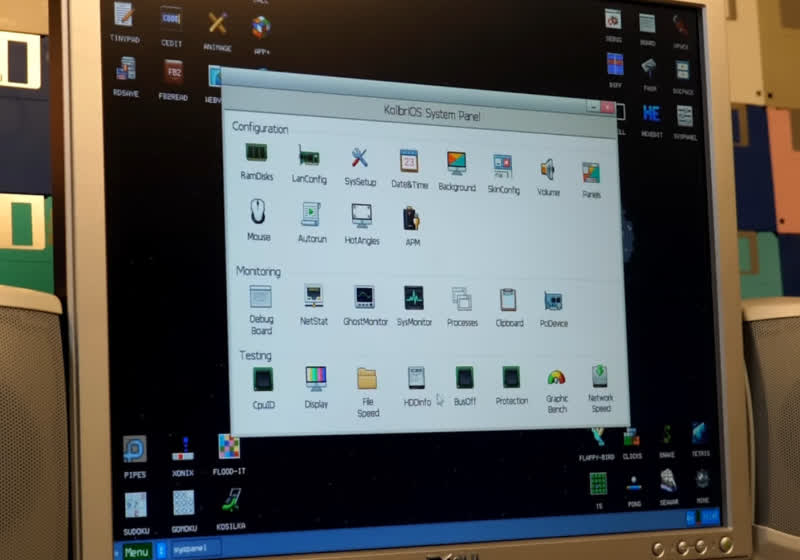Launch the SYSPANEL desktop icon
800x560 pixels.
(685, 123)
